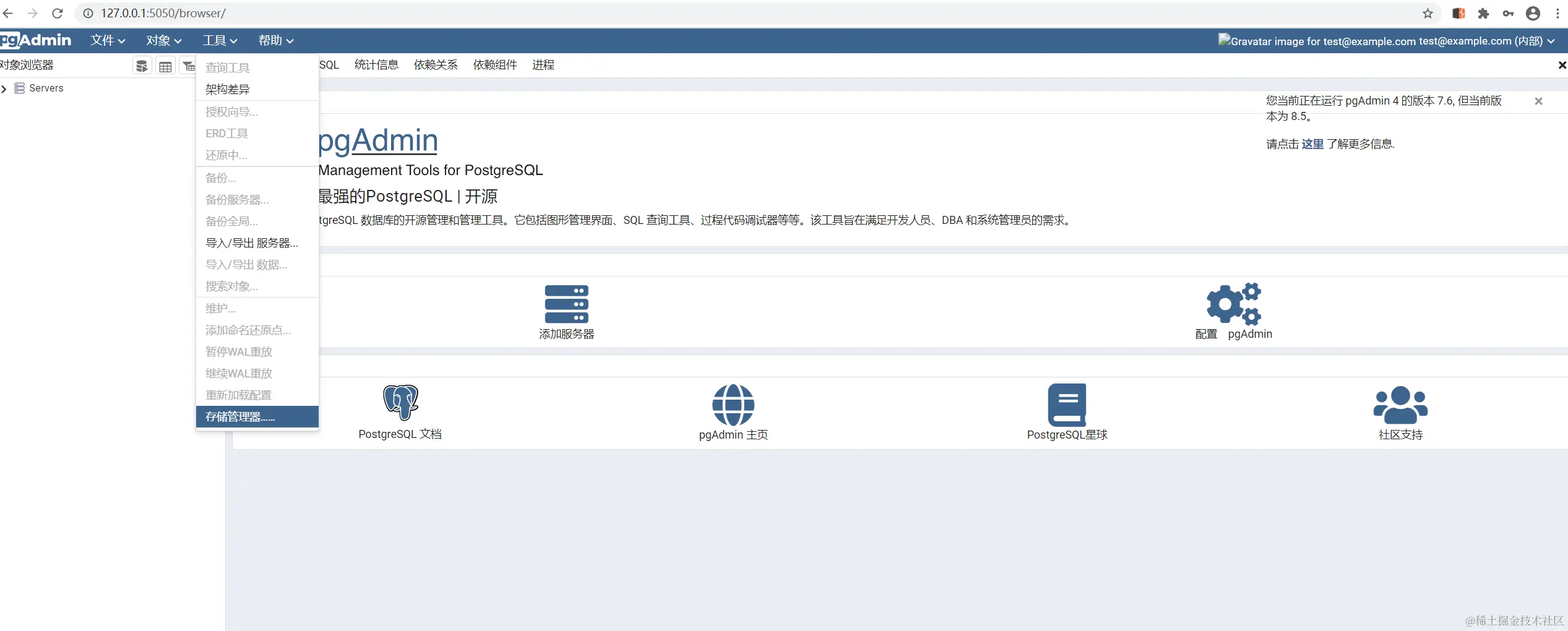The image size is (1568, 631).
Task: Click the pgAdmin 主页 globe icon
Action: [x=733, y=405]
